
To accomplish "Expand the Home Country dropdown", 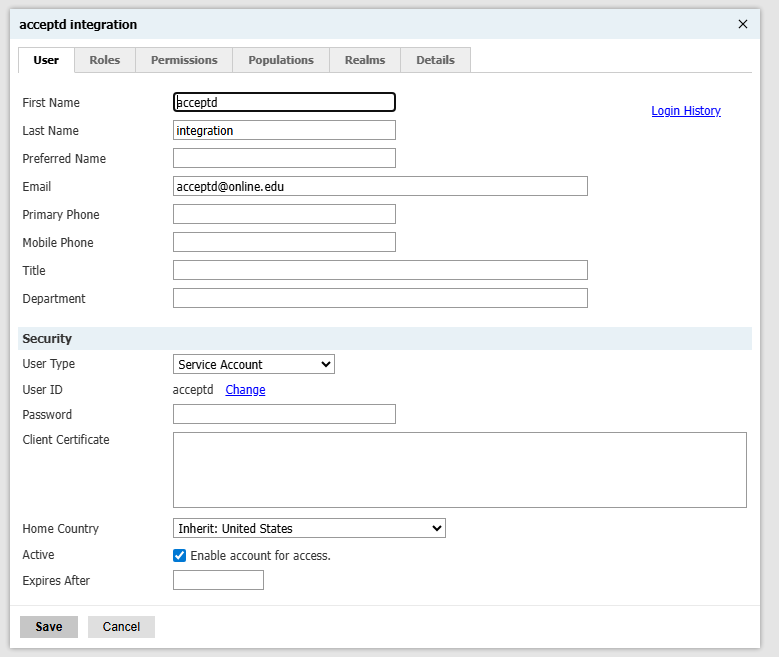I will coord(309,528).
